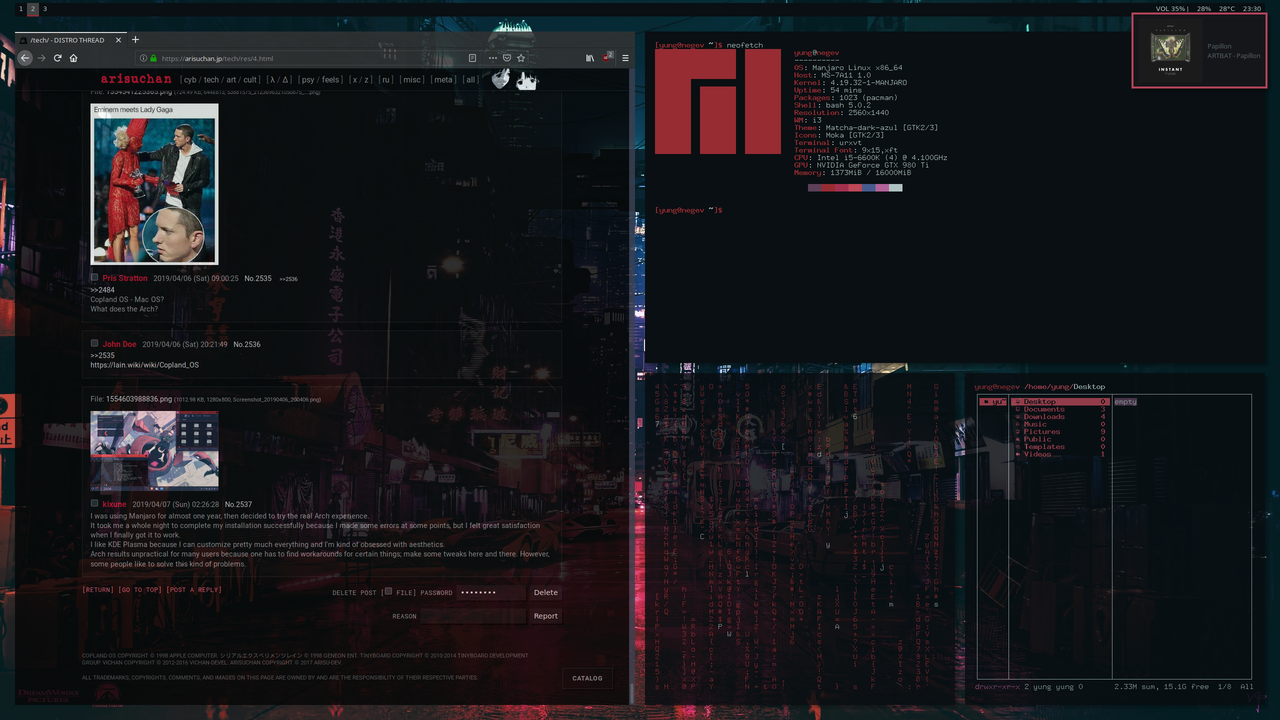Image resolution: width=1280 pixels, height=720 pixels.
Task: Enable the File checkbox in delete post
Action: pos(388,592)
